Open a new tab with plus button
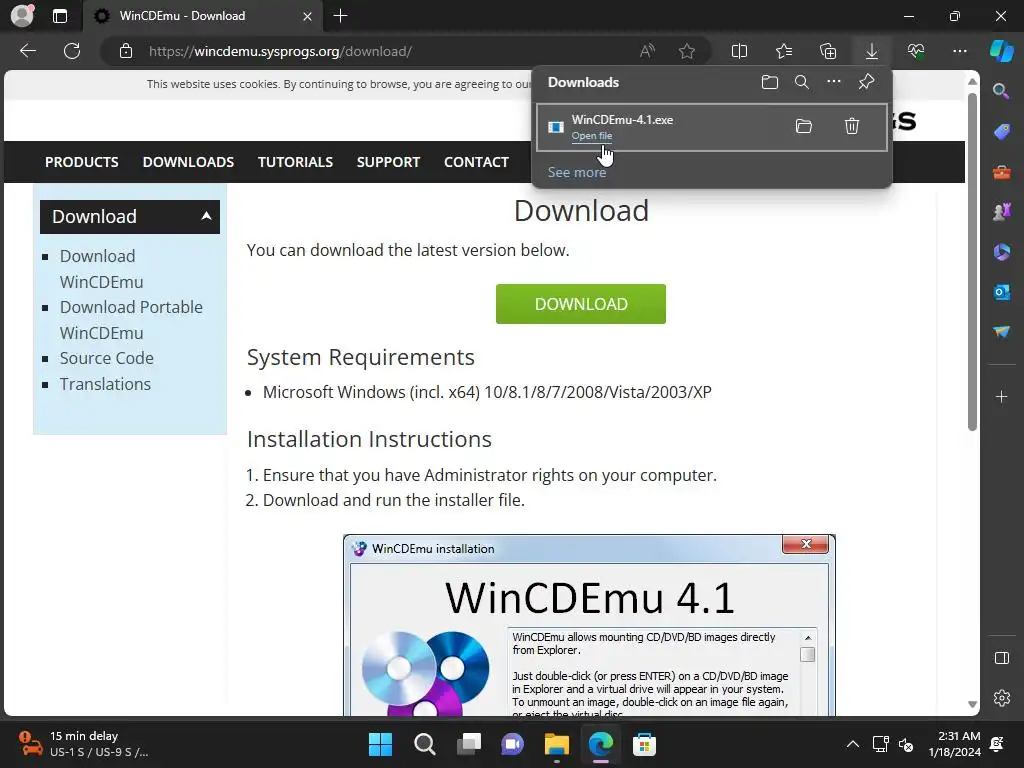Screen dimensions: 1024x768 coord(340,16)
